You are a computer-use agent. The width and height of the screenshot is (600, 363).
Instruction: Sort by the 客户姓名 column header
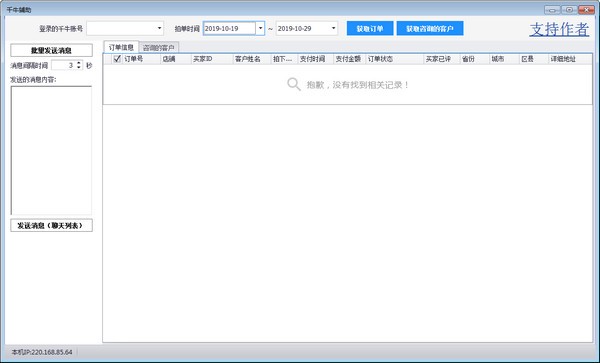[252, 59]
